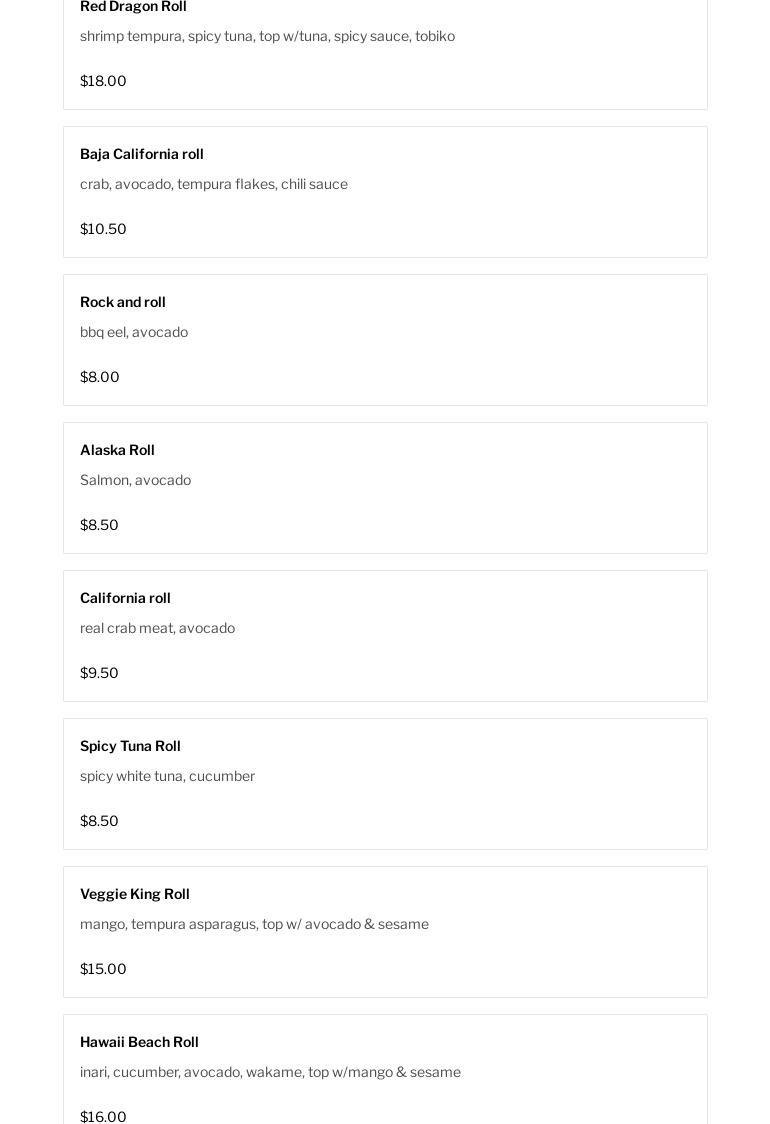Click the Rock and roll item name
770x1124 pixels.
point(123,302)
